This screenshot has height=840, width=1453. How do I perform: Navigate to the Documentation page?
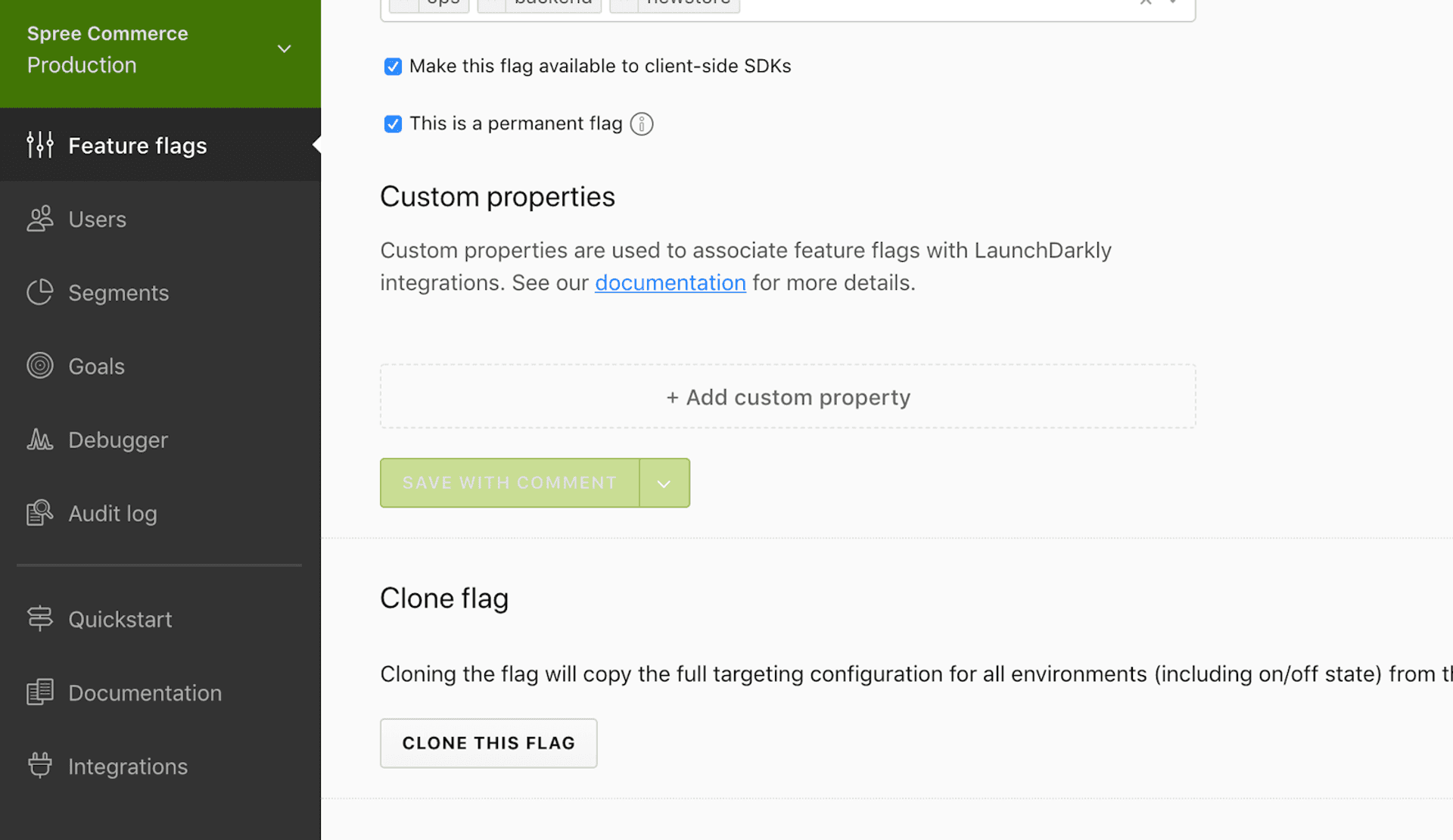(145, 692)
